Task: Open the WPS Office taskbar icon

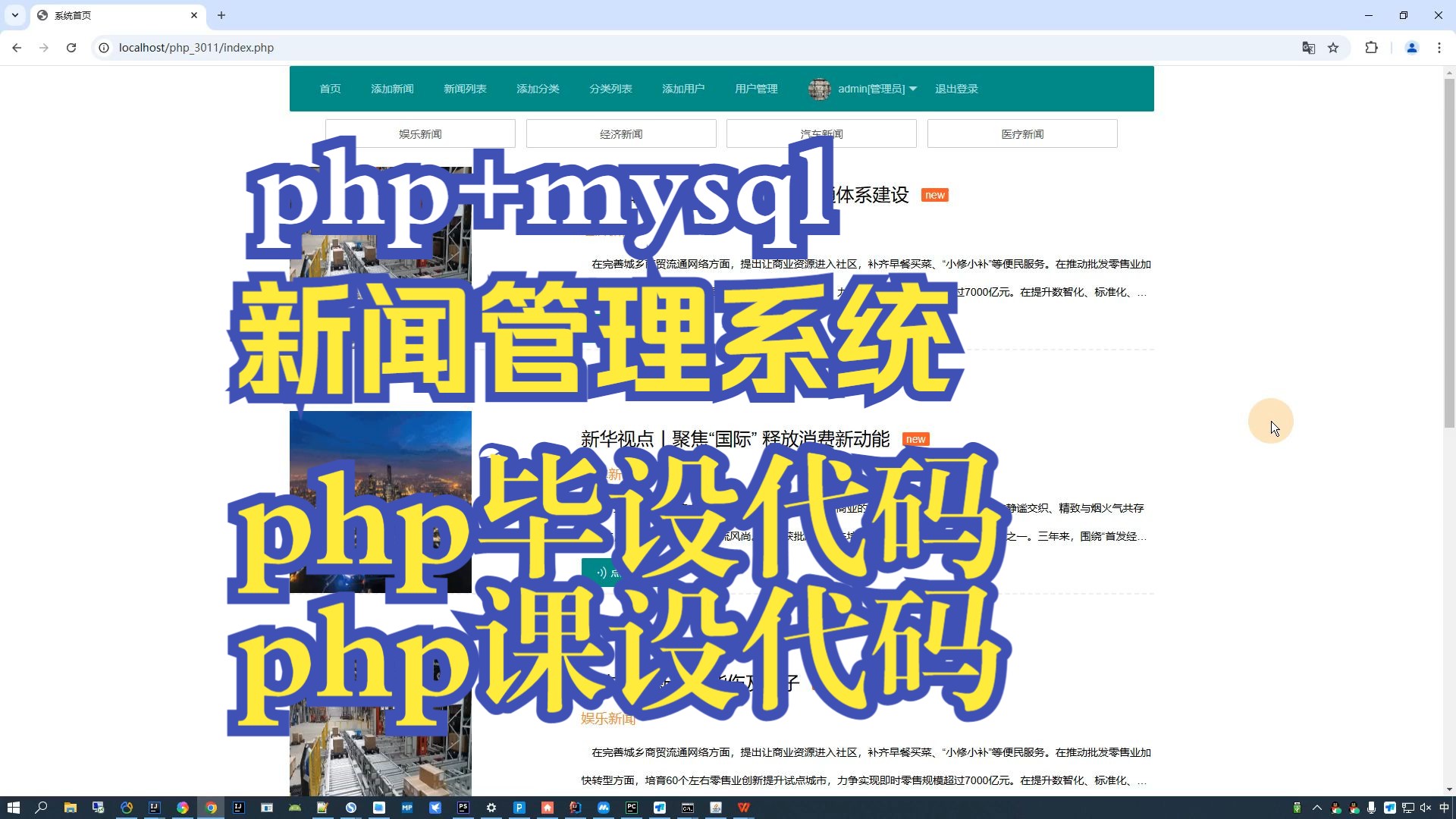Action: 744,808
